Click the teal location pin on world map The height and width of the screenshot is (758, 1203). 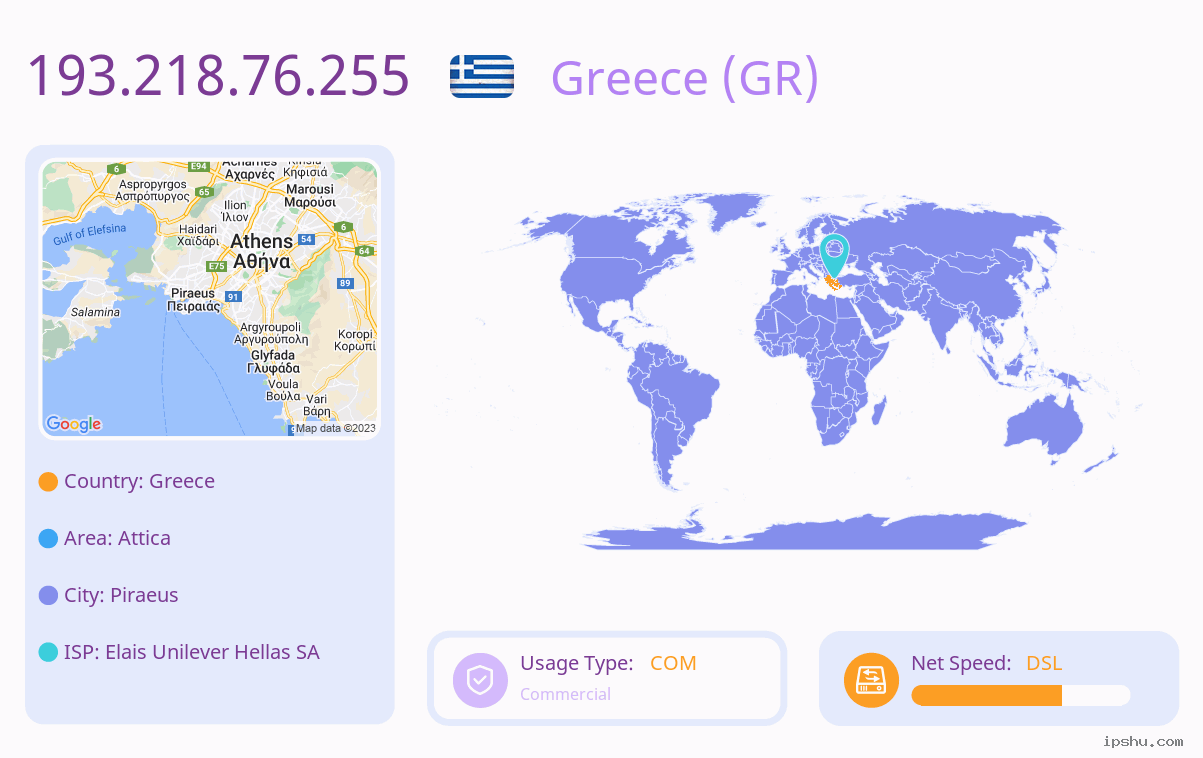pyautogui.click(x=834, y=255)
